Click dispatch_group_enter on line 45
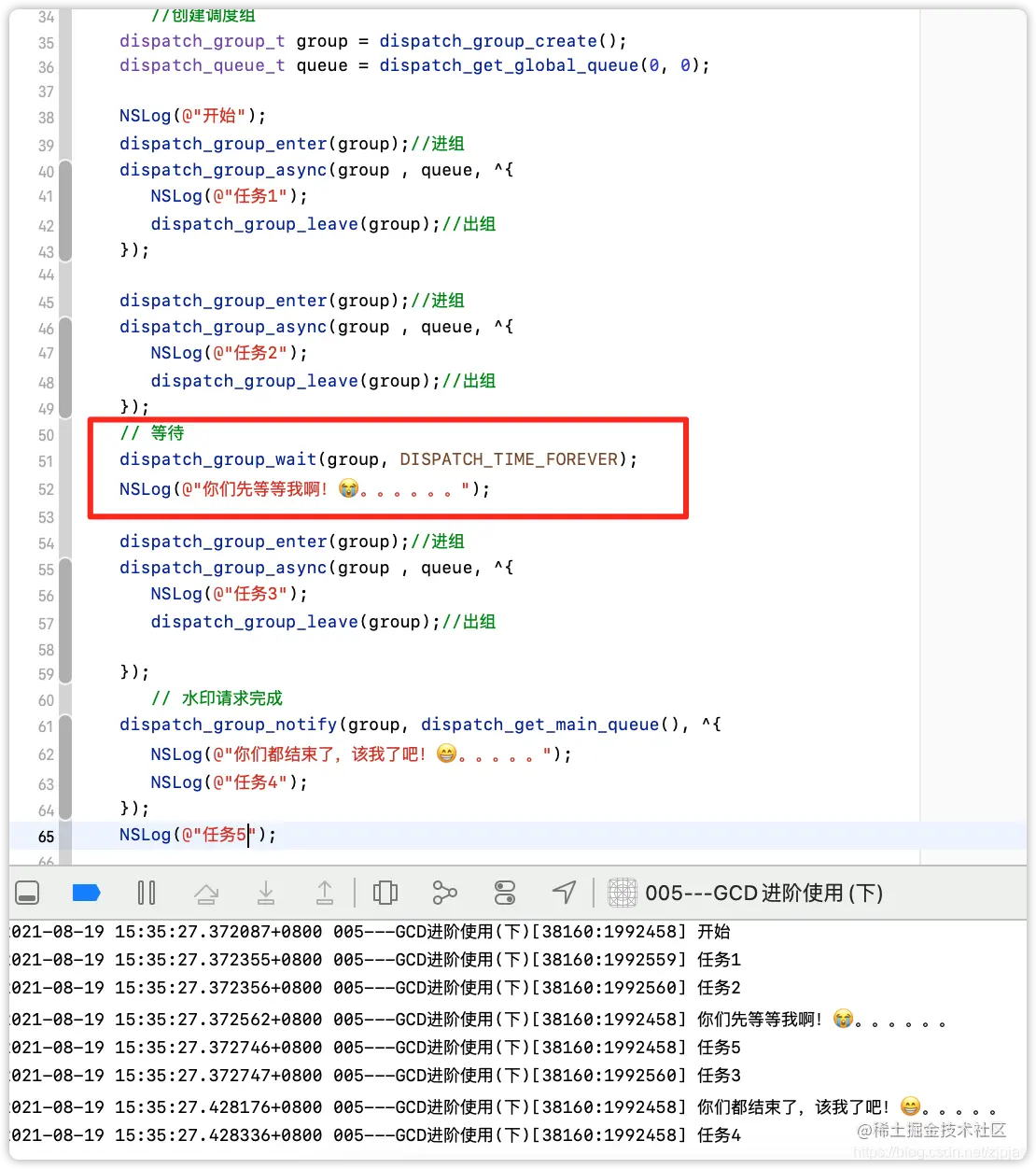This screenshot has height=1169, width=1036. point(224,301)
